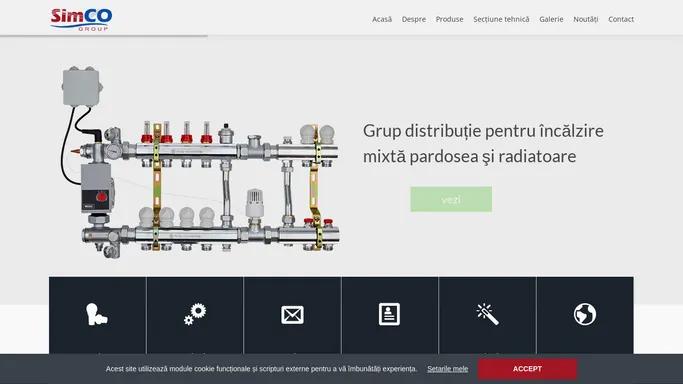Click the envelope mail tile icon
683x384 pixels.
coord(292,315)
